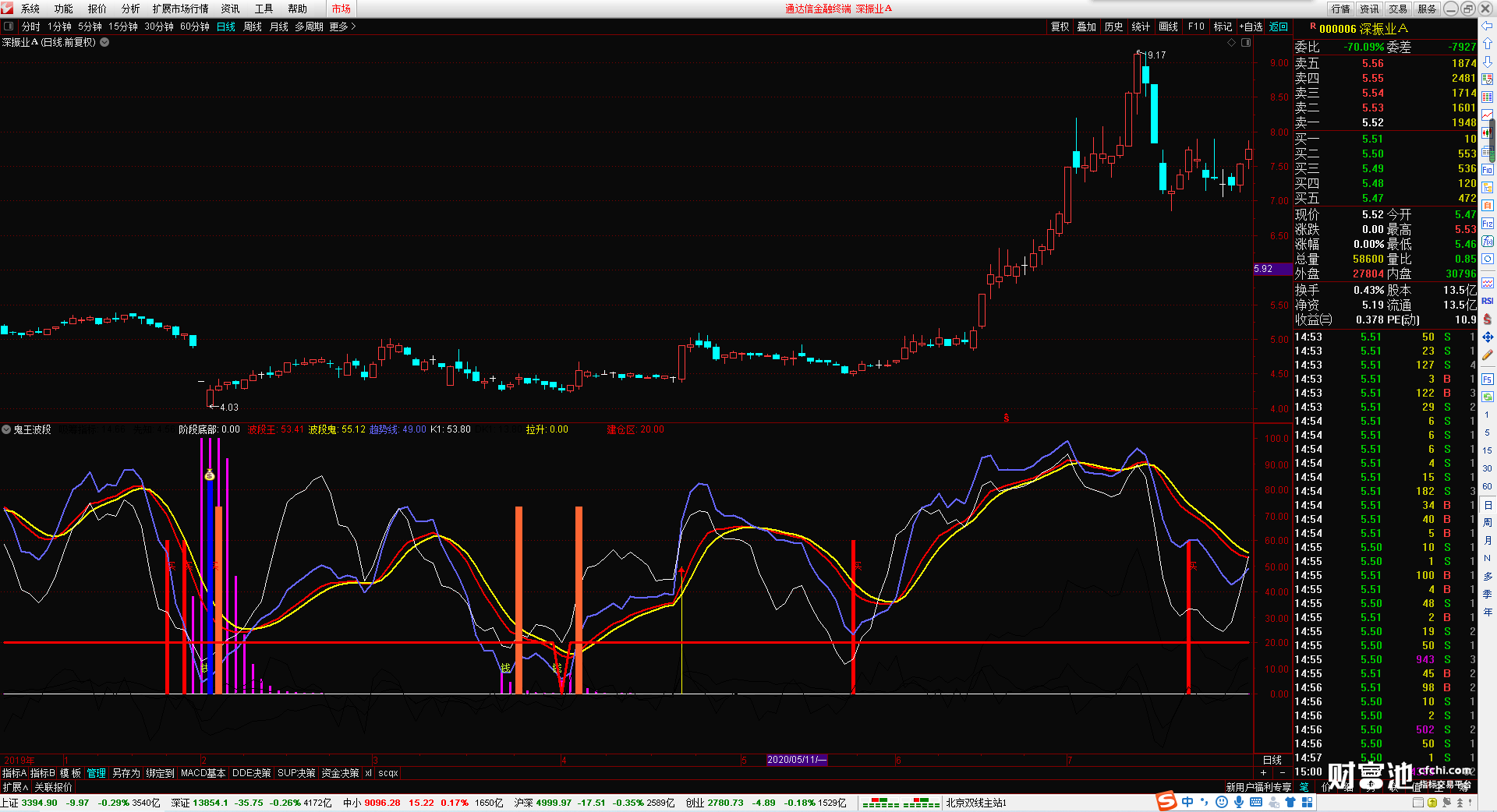Open the F10 company info icon

coord(1488,169)
